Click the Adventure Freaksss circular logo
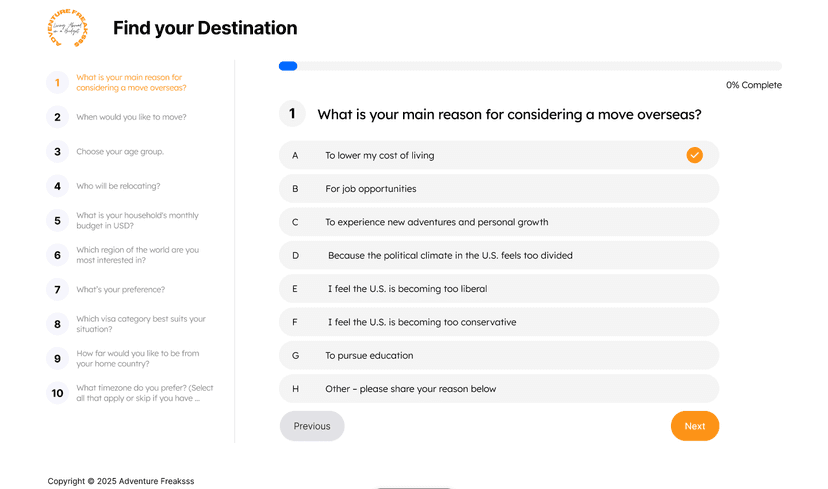Image resolution: width=828 pixels, height=489 pixels. pyautogui.click(x=67, y=28)
